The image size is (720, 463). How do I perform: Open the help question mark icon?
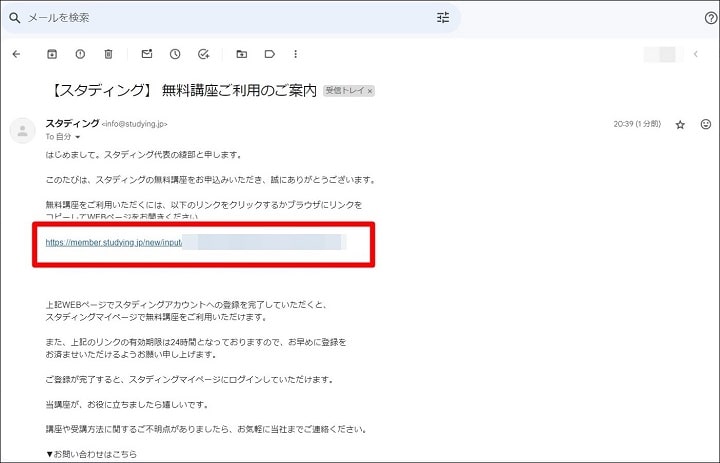point(710,18)
